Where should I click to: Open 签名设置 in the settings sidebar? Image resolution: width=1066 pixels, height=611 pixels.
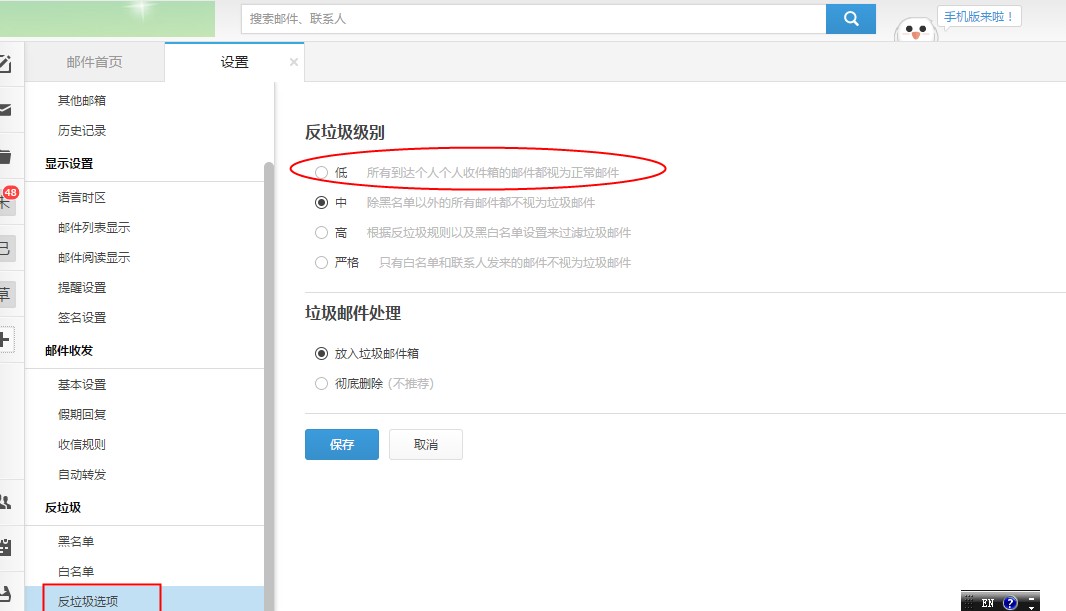click(82, 318)
